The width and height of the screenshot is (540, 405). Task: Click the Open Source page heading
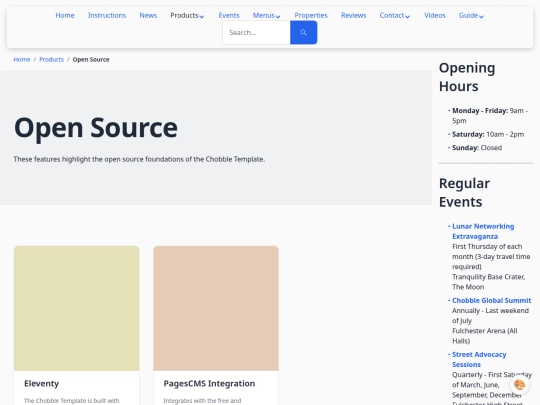(x=96, y=128)
